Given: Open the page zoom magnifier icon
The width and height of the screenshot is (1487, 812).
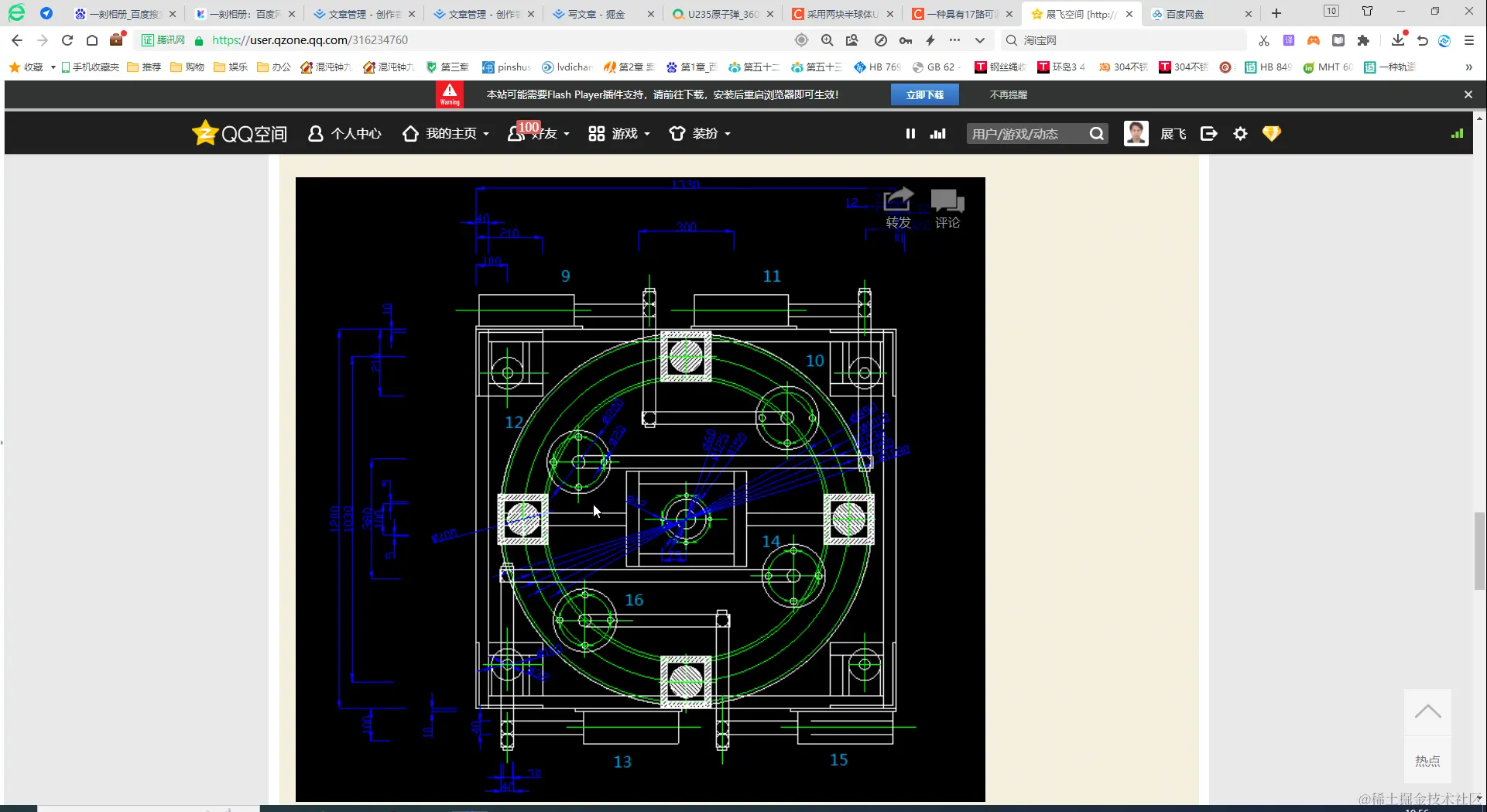Looking at the screenshot, I should [x=827, y=40].
